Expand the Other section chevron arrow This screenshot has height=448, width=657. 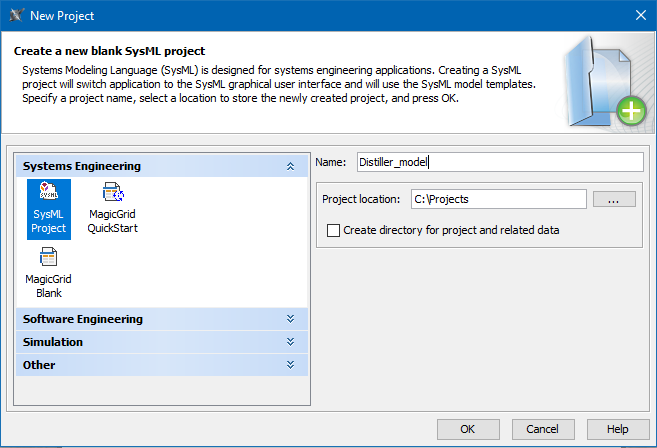290,365
